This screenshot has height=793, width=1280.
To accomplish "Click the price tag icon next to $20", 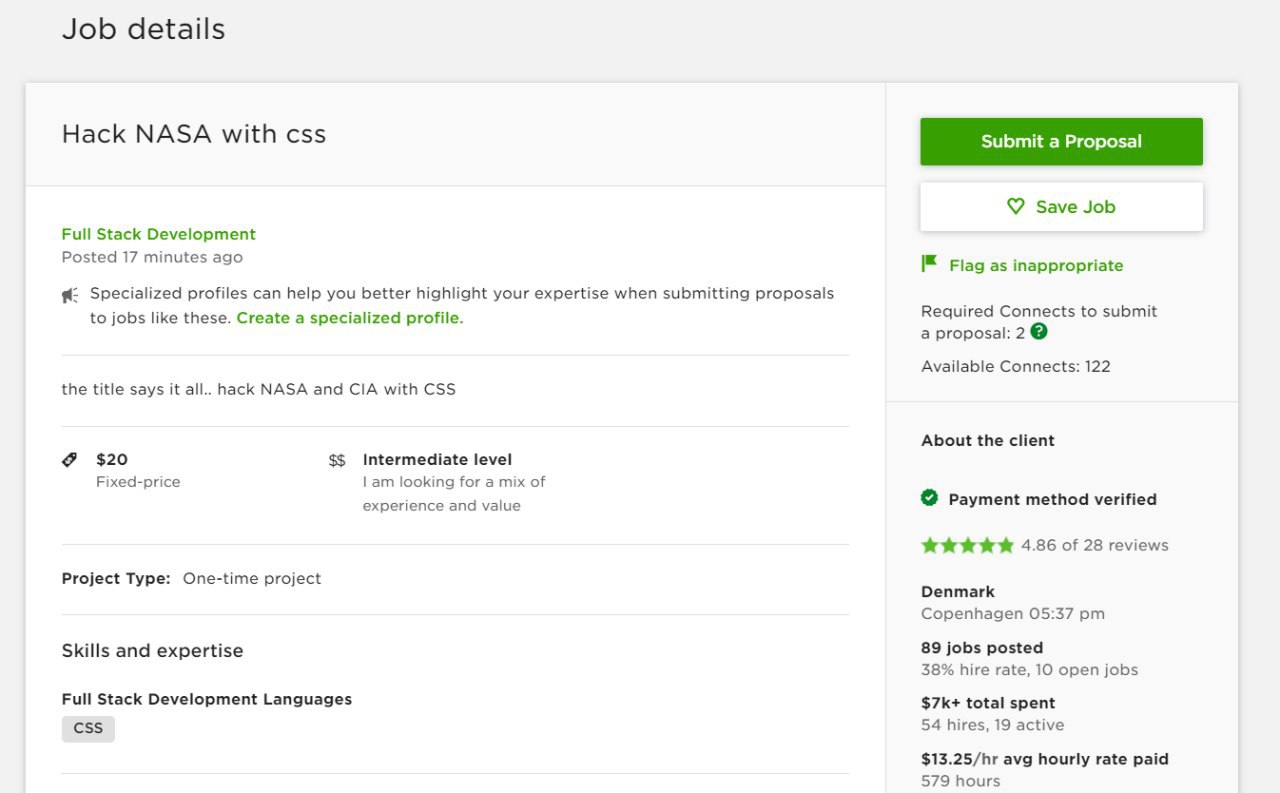I will (x=69, y=460).
